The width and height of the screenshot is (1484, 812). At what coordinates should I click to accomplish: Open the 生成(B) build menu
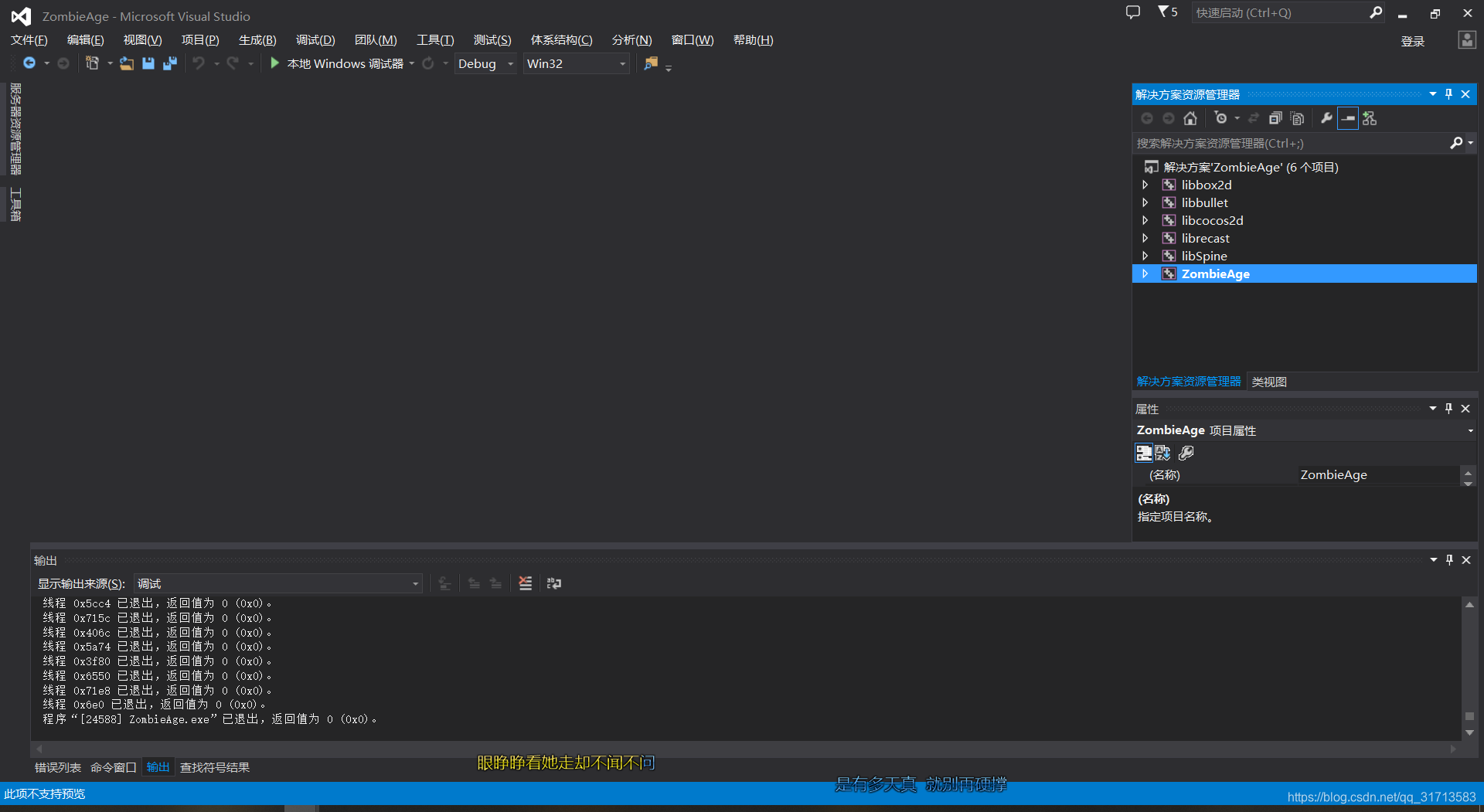[x=257, y=40]
